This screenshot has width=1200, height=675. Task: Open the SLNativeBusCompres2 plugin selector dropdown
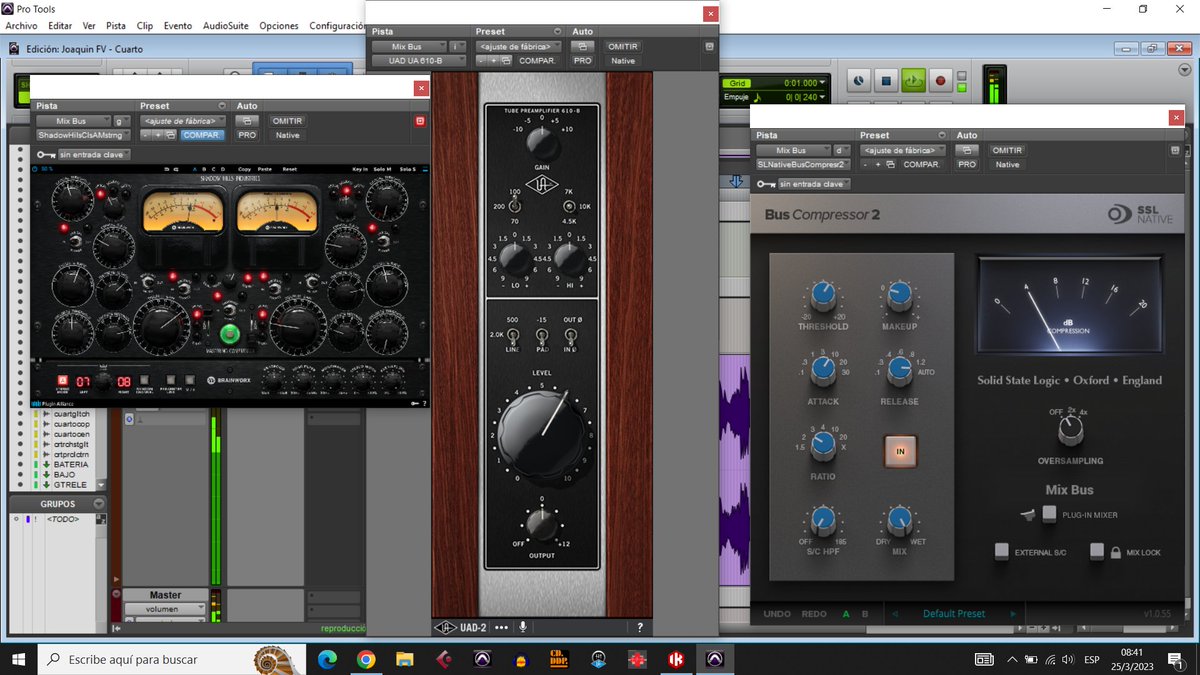[x=803, y=164]
